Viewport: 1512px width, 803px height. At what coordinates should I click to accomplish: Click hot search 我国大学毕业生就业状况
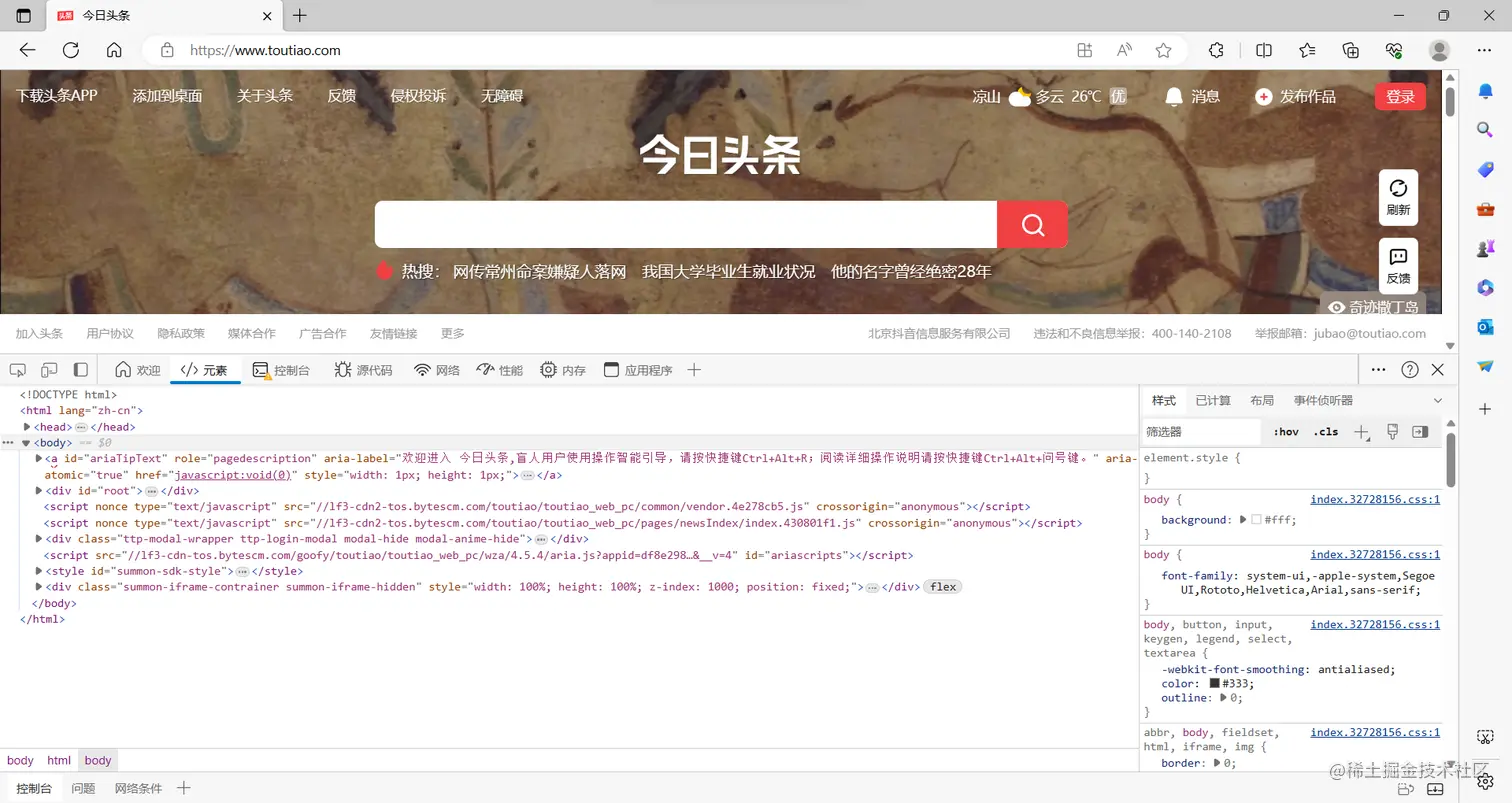tap(728, 271)
